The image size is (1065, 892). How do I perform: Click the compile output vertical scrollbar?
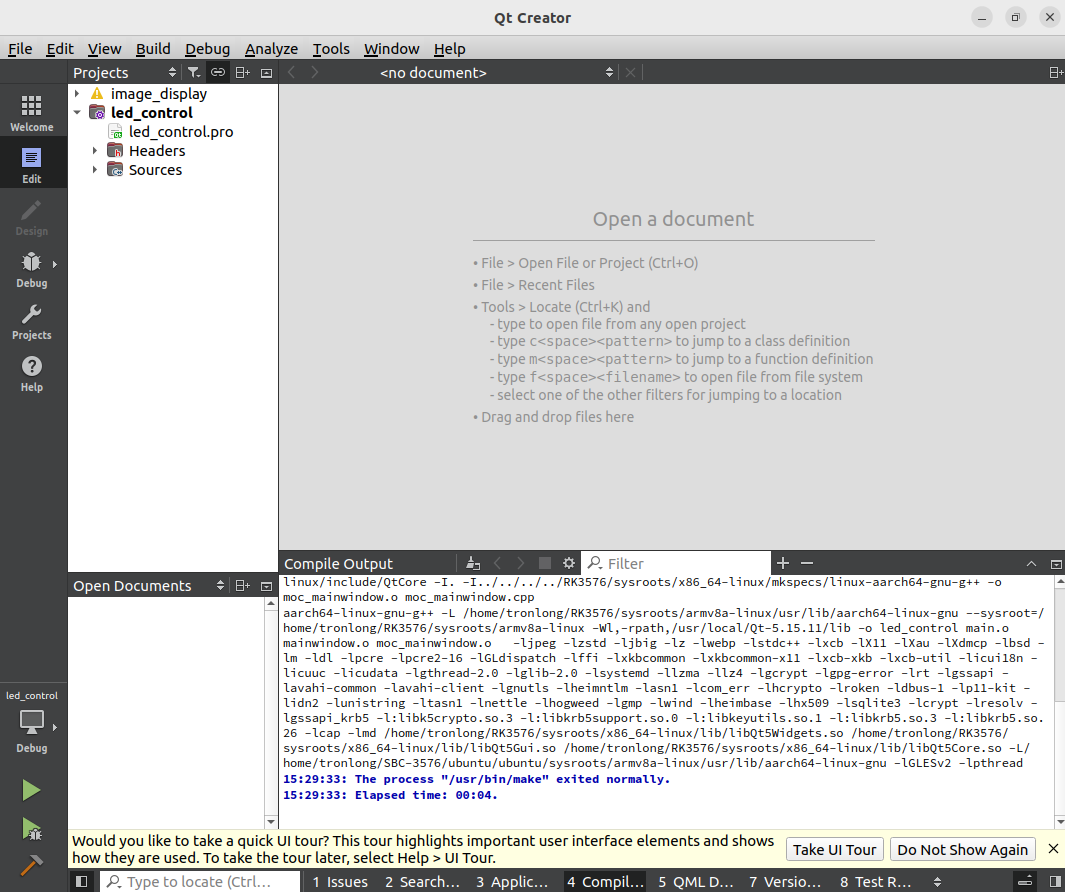coord(1059,702)
